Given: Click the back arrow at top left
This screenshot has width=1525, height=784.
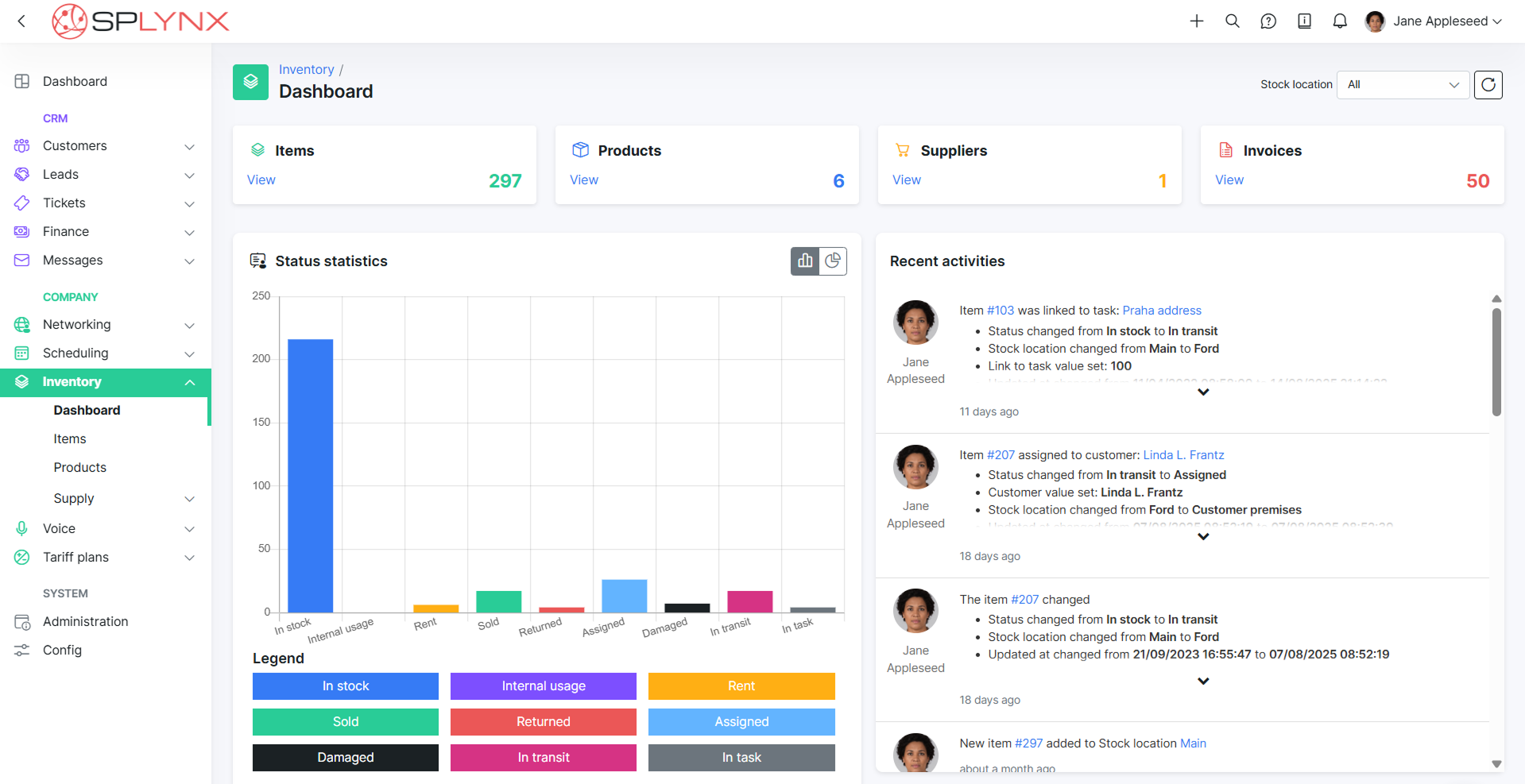Looking at the screenshot, I should click(21, 21).
